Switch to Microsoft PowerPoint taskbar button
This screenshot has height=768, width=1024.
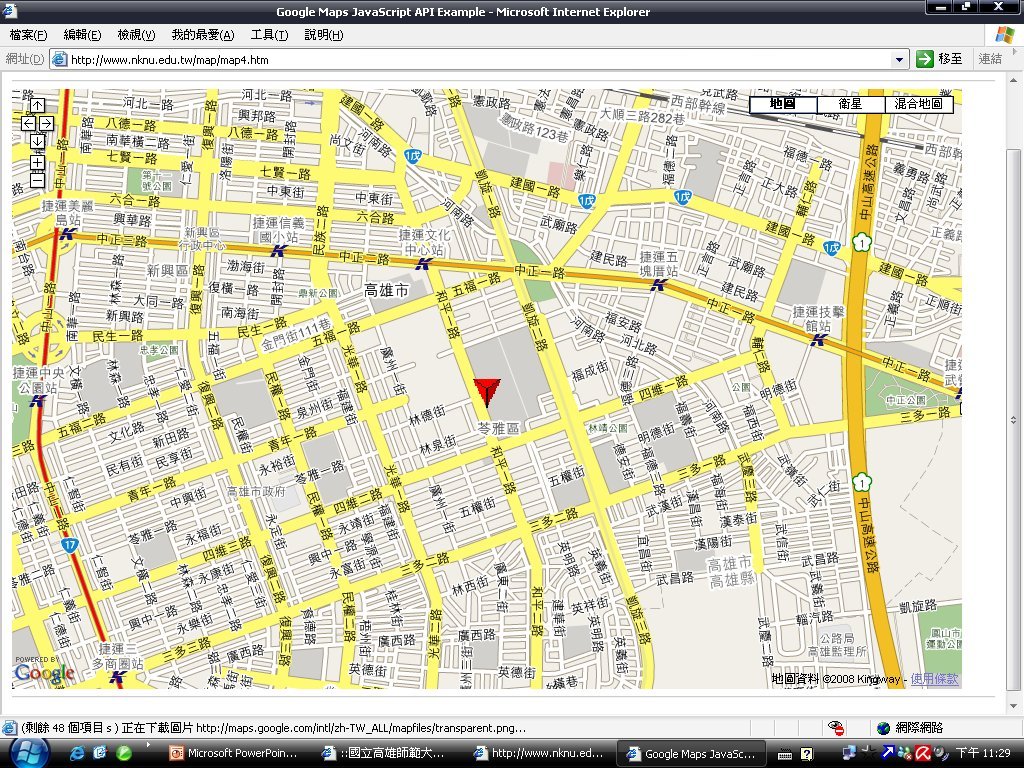[x=234, y=753]
